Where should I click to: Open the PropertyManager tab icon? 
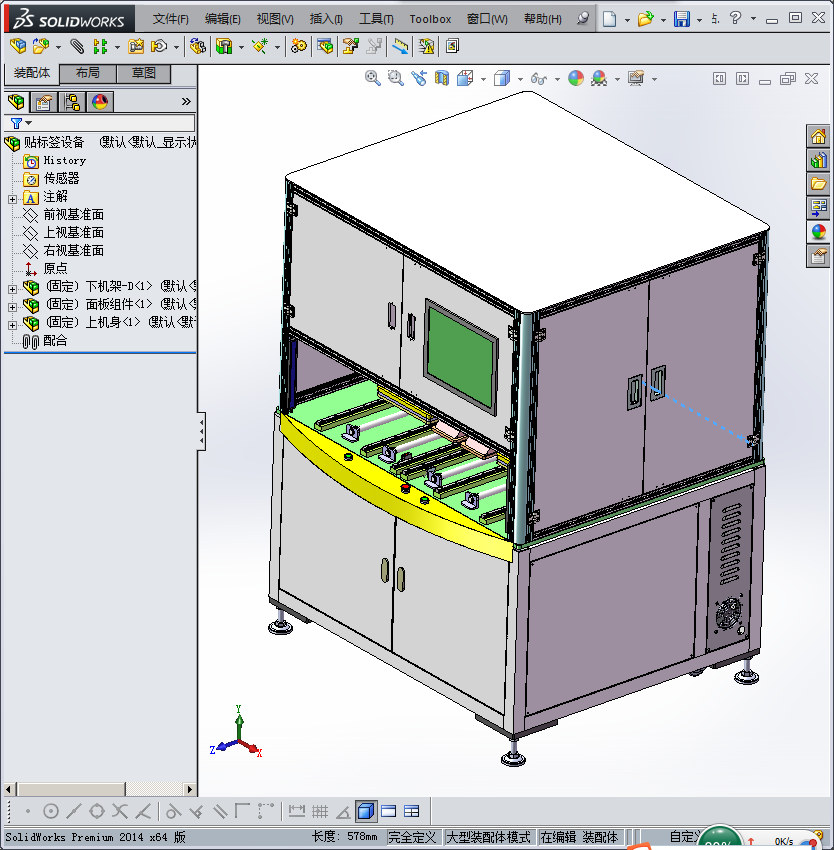click(x=43, y=101)
